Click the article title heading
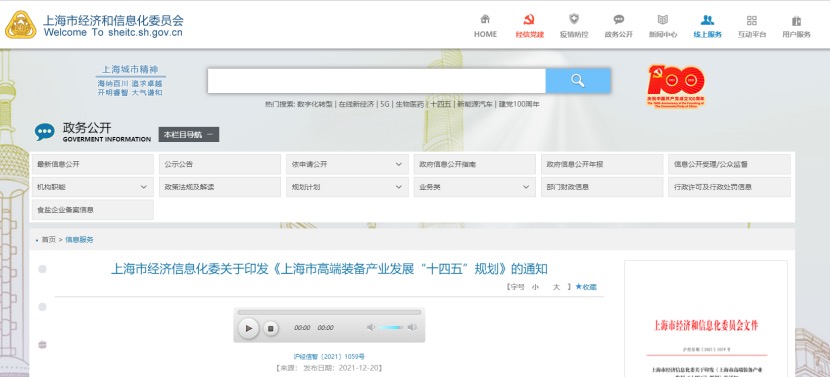830x377 pixels. pos(329,269)
